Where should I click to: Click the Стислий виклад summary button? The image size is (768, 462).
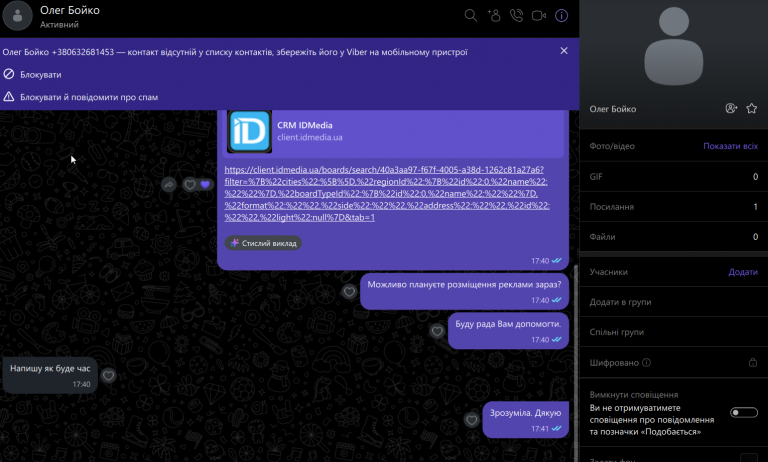tap(264, 243)
